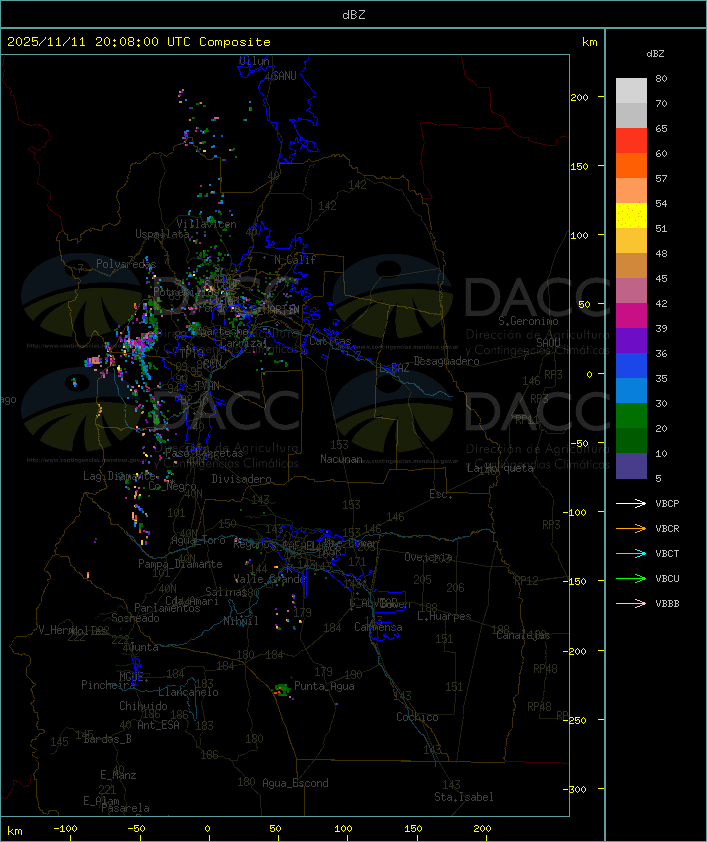Click the 'dBZ' header above color scale

(x=655, y=54)
